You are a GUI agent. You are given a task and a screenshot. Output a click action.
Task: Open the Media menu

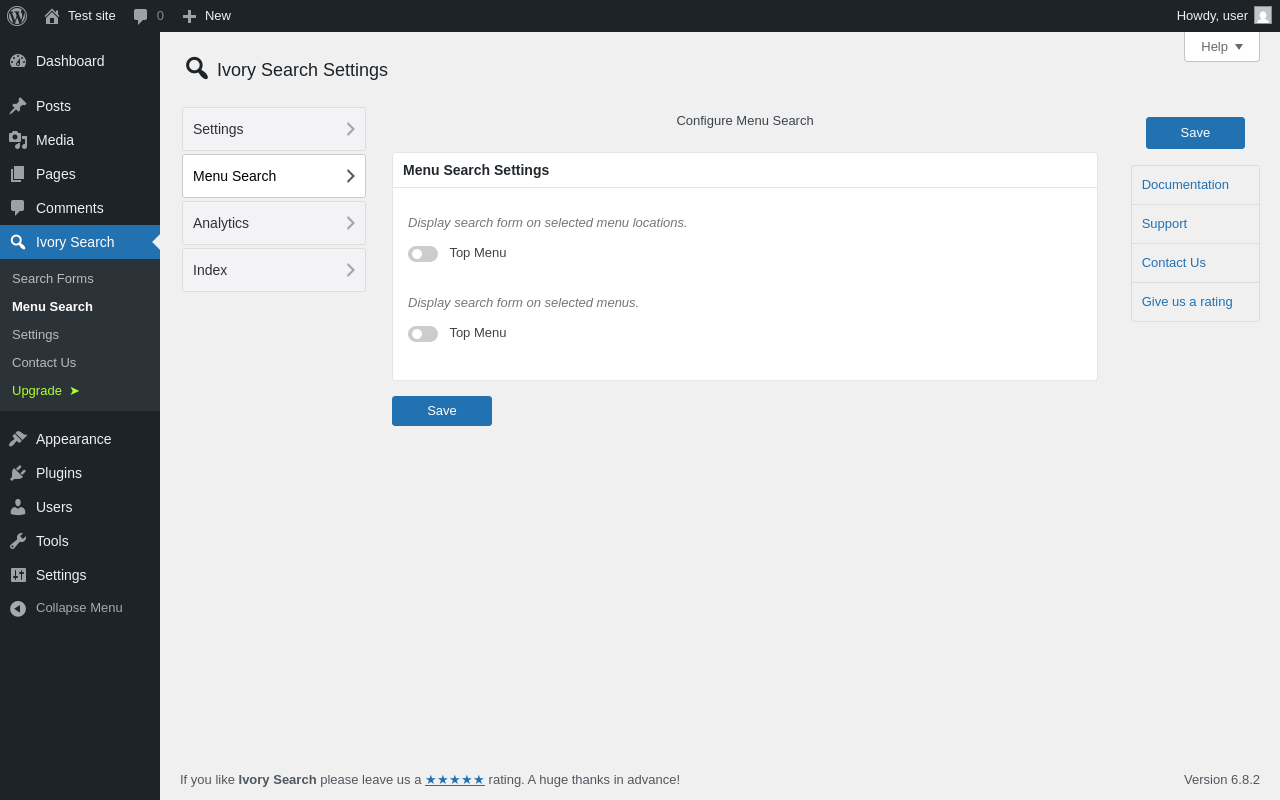click(x=80, y=140)
